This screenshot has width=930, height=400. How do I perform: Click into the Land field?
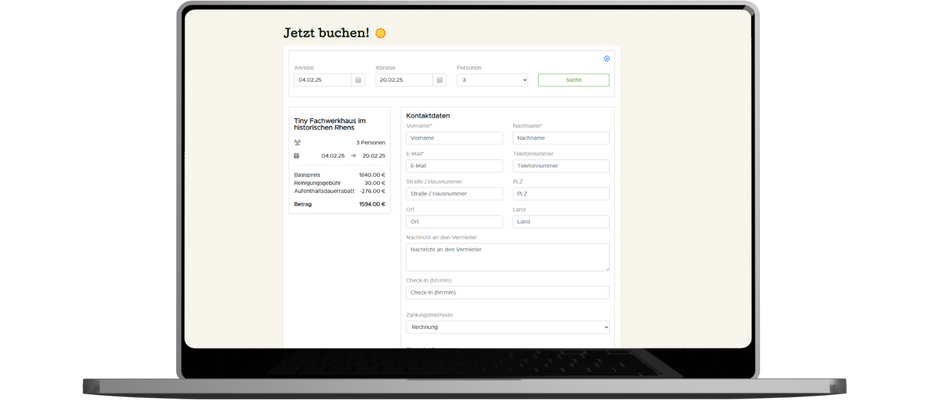(561, 221)
